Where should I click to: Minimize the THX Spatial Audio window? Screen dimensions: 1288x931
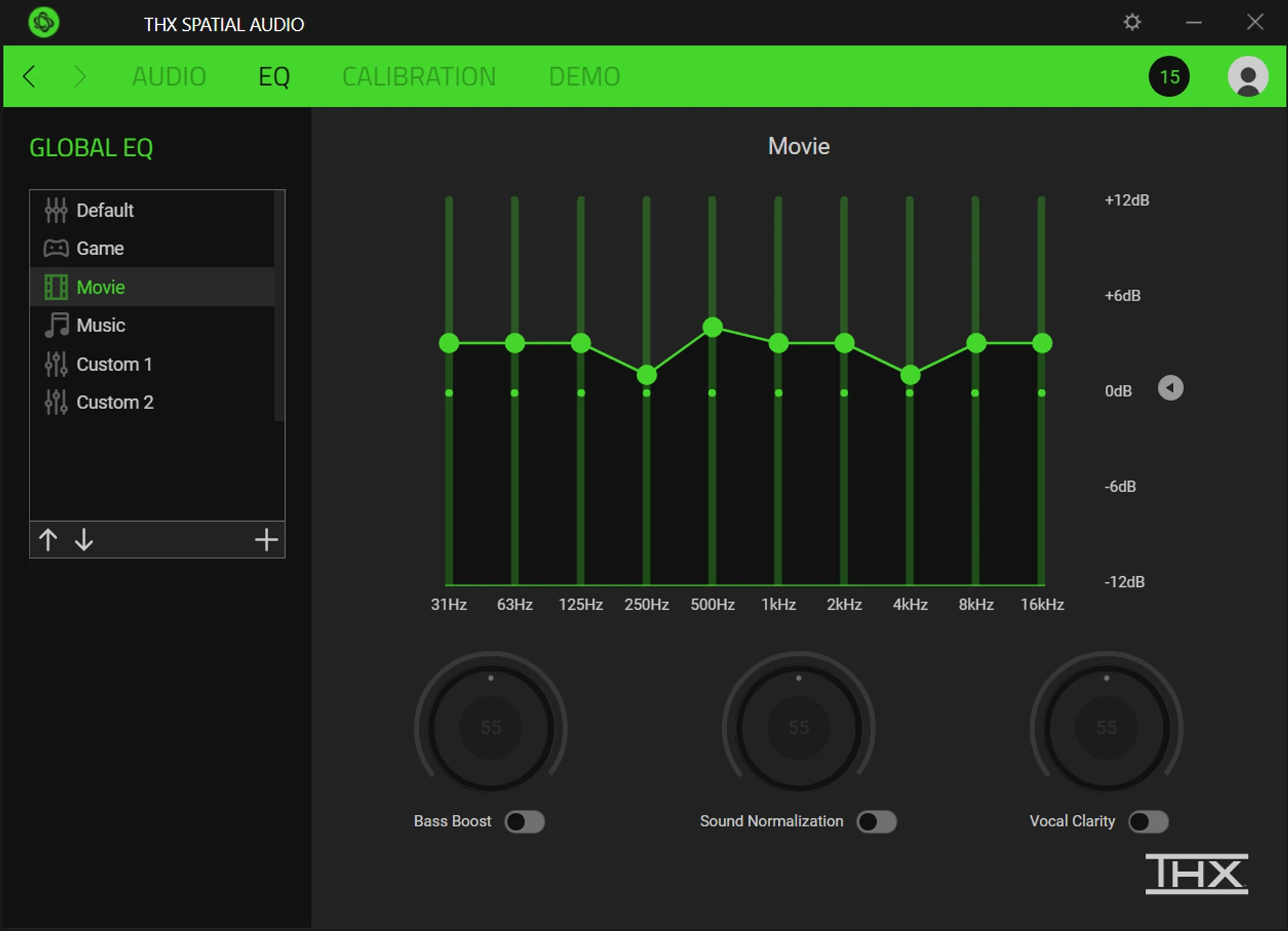tap(1193, 22)
